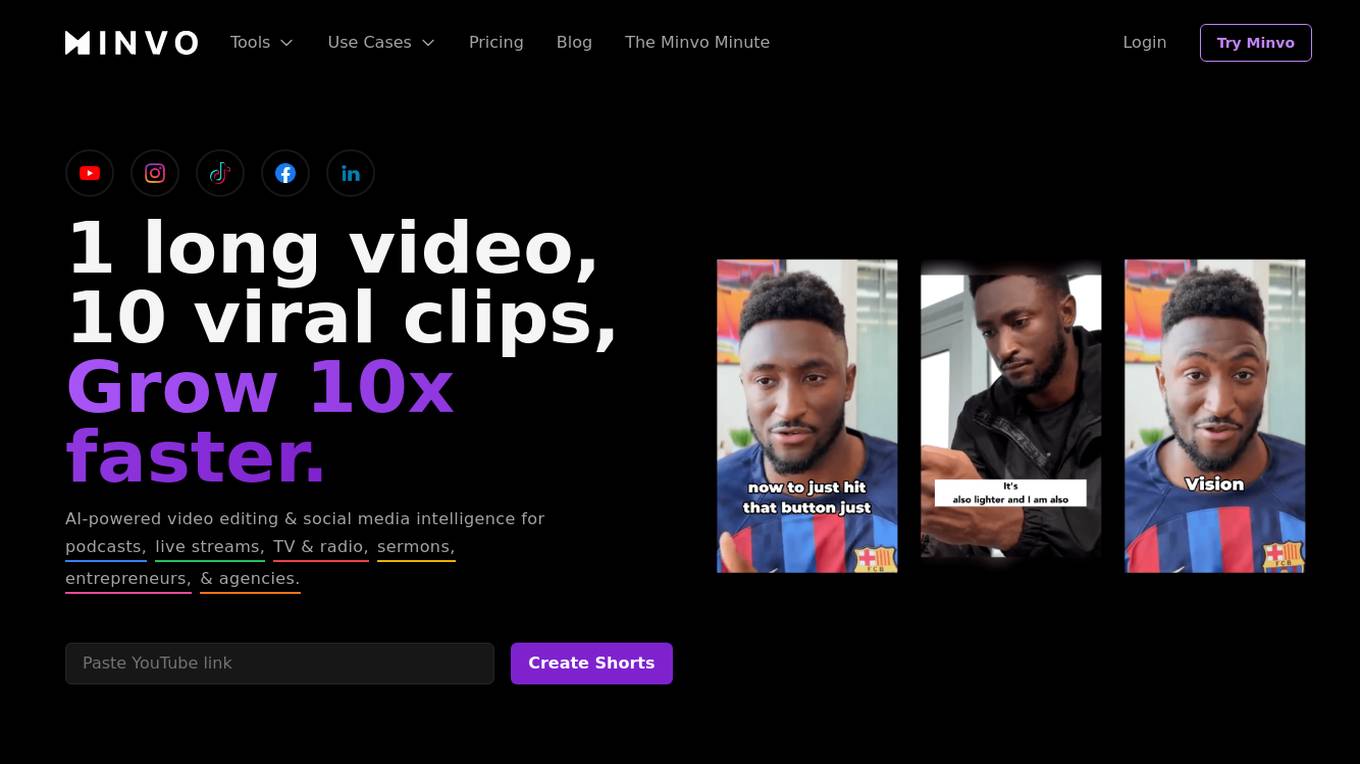Open the YouTube social icon
The height and width of the screenshot is (764, 1360).
(90, 173)
